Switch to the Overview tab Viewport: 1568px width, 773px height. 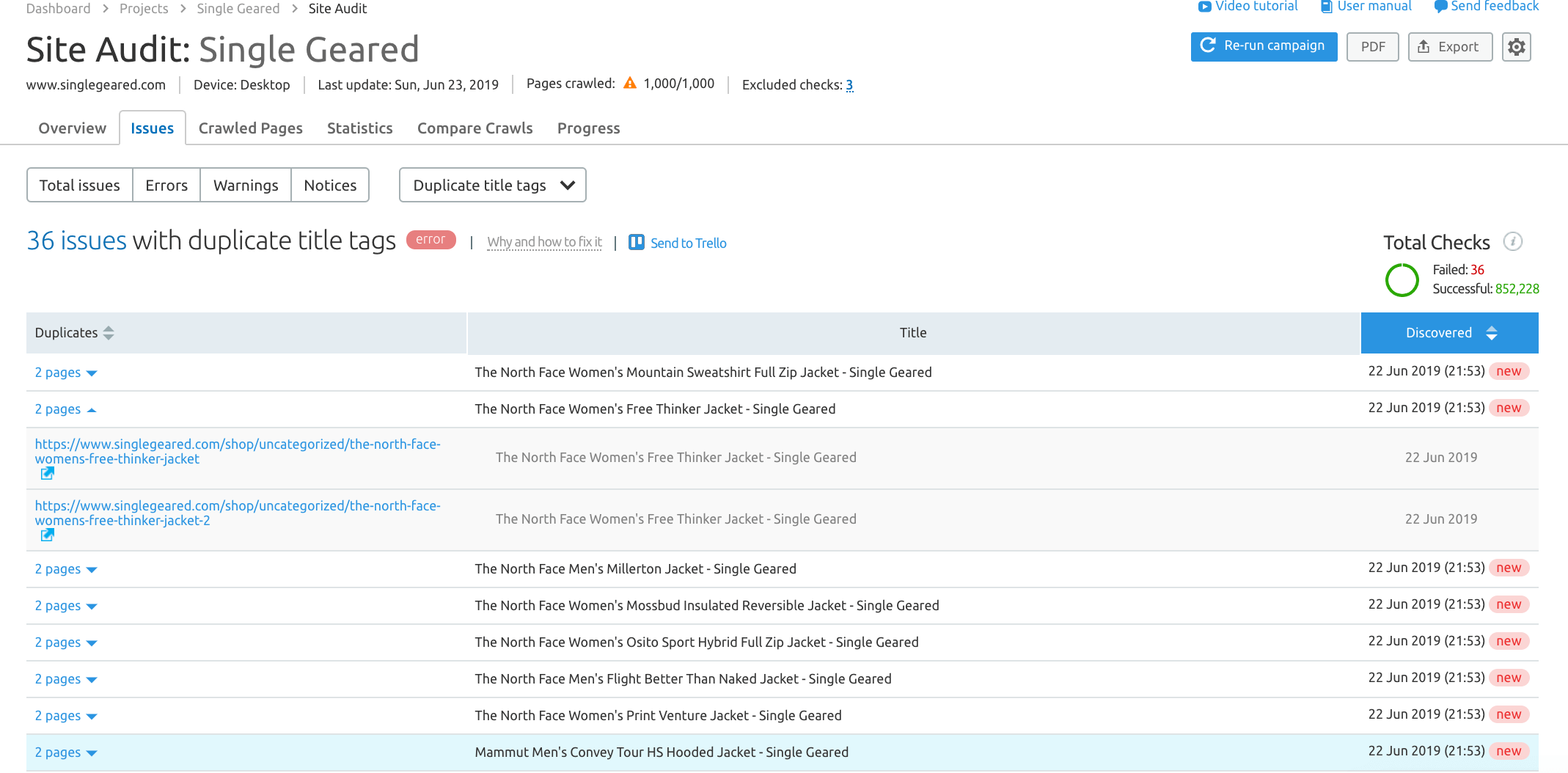(x=72, y=128)
